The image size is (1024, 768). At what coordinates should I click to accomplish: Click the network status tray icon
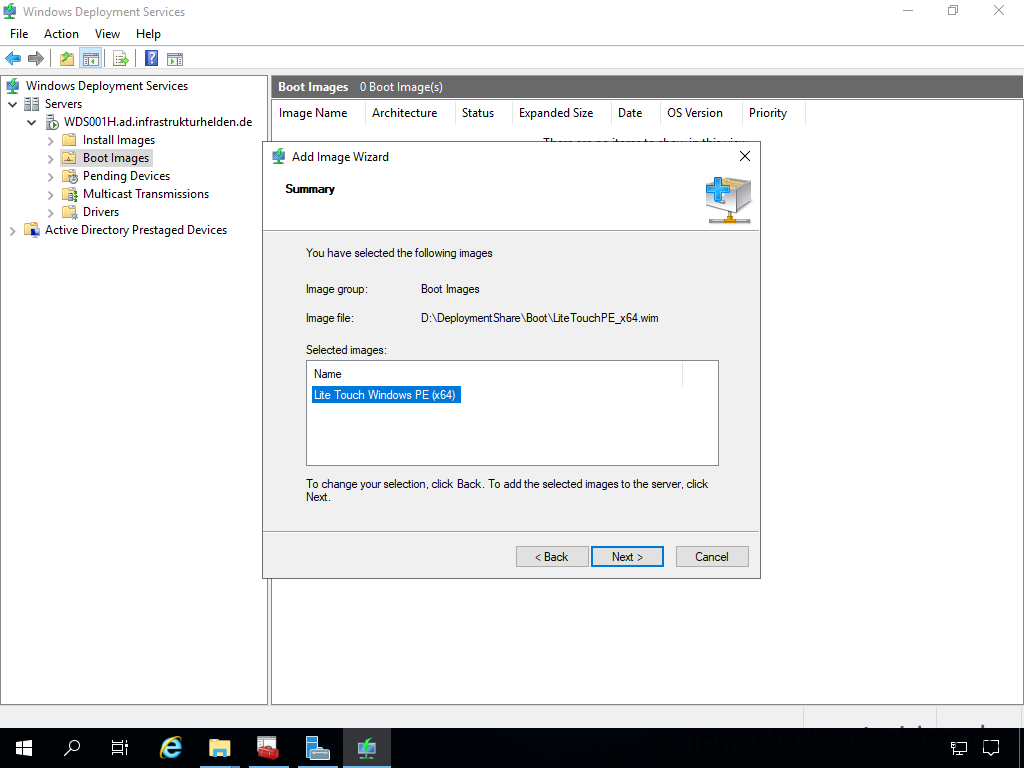[x=959, y=747]
